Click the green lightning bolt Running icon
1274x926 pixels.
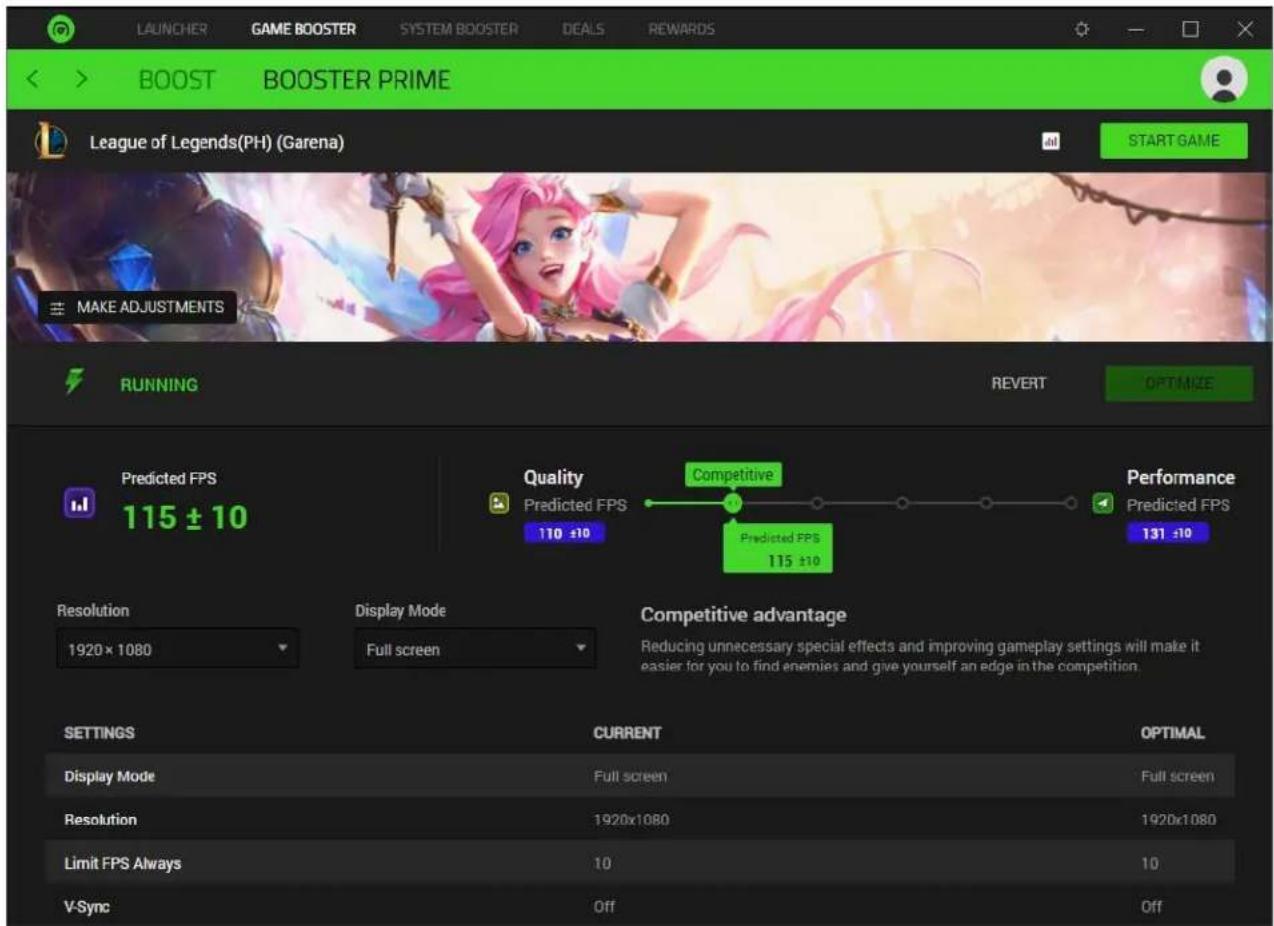click(x=75, y=383)
